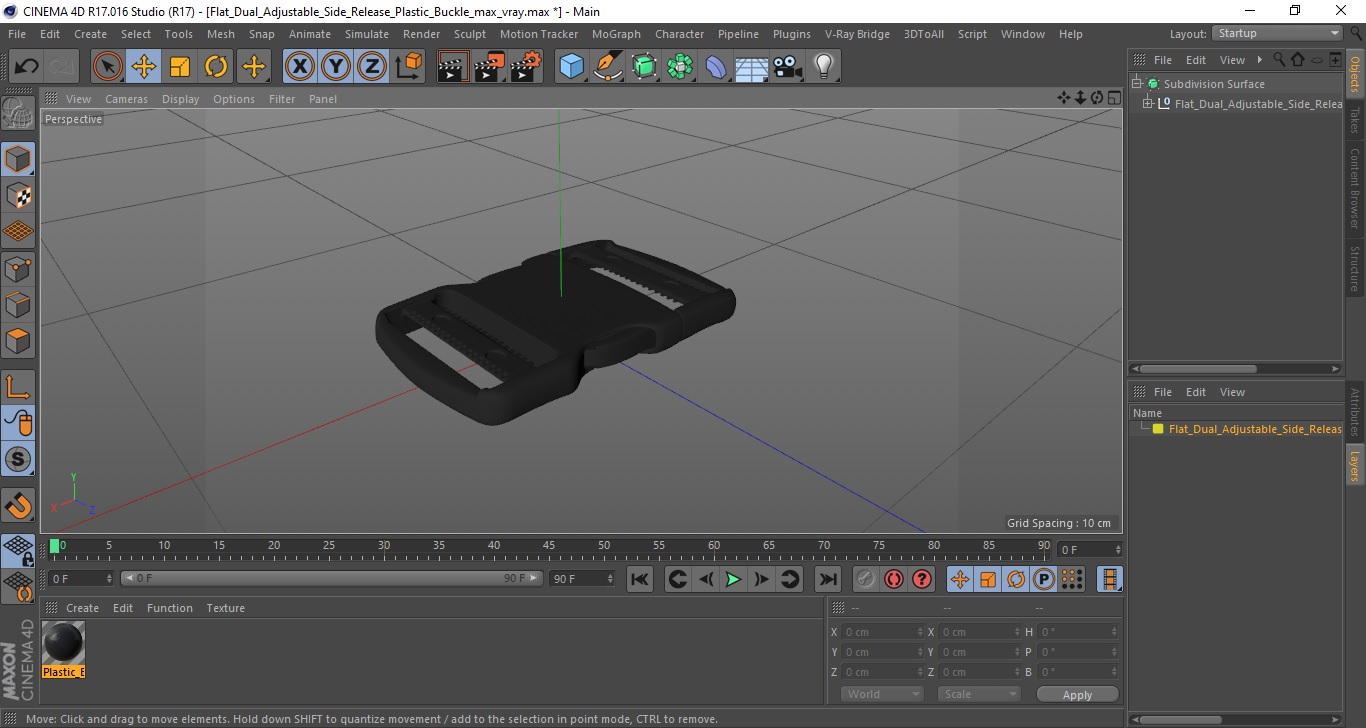This screenshot has height=728, width=1366.
Task: Click the X position input field
Action: (883, 632)
